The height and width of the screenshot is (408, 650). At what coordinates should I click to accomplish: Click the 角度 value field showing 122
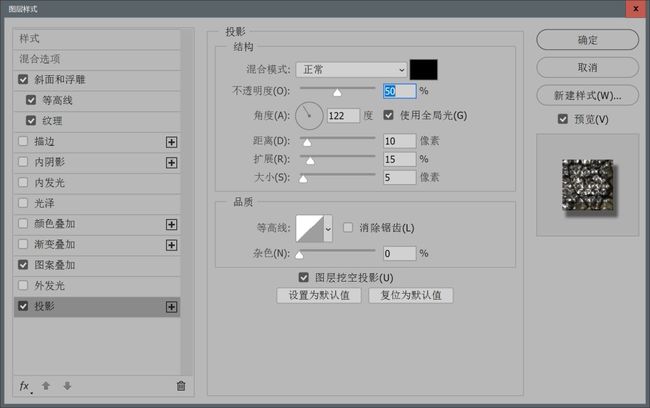pos(344,116)
